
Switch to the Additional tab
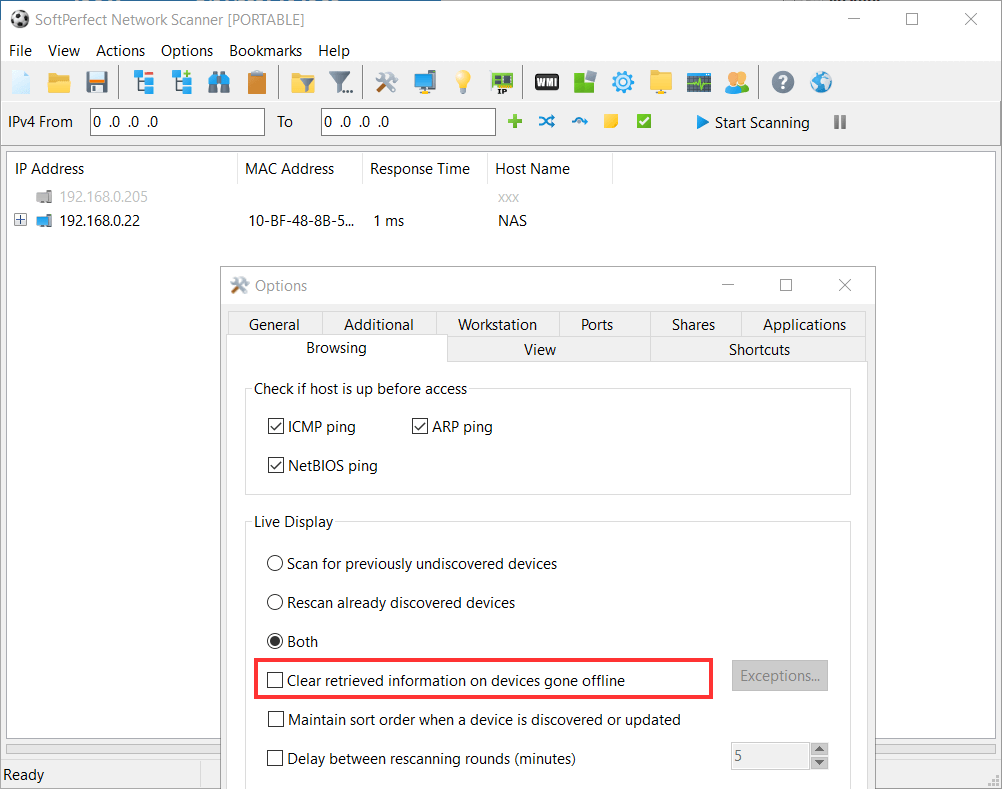click(379, 325)
